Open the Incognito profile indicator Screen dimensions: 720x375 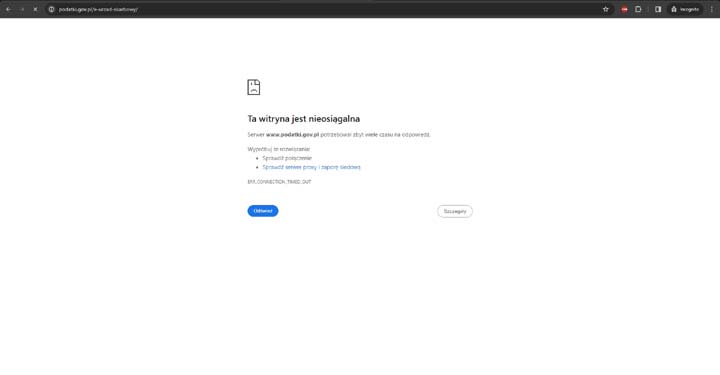[685, 9]
